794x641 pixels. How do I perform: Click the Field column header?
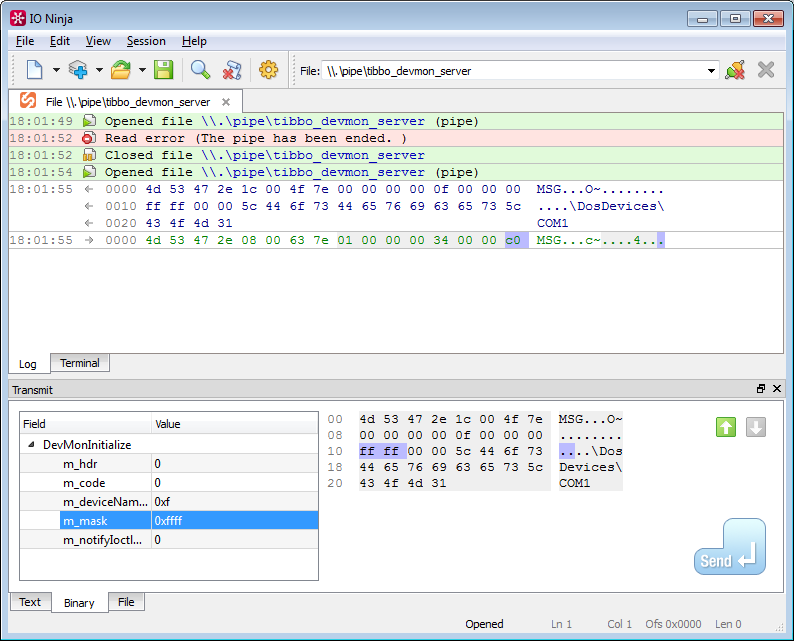tap(86, 424)
